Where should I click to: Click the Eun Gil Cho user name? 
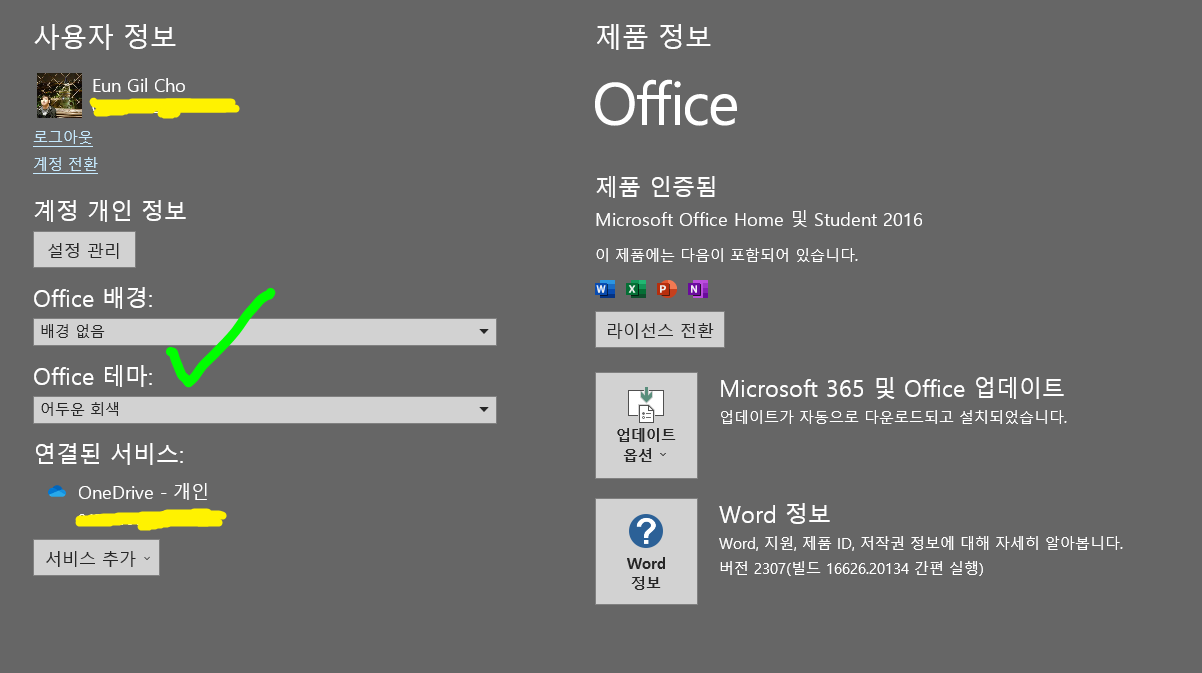tap(139, 86)
